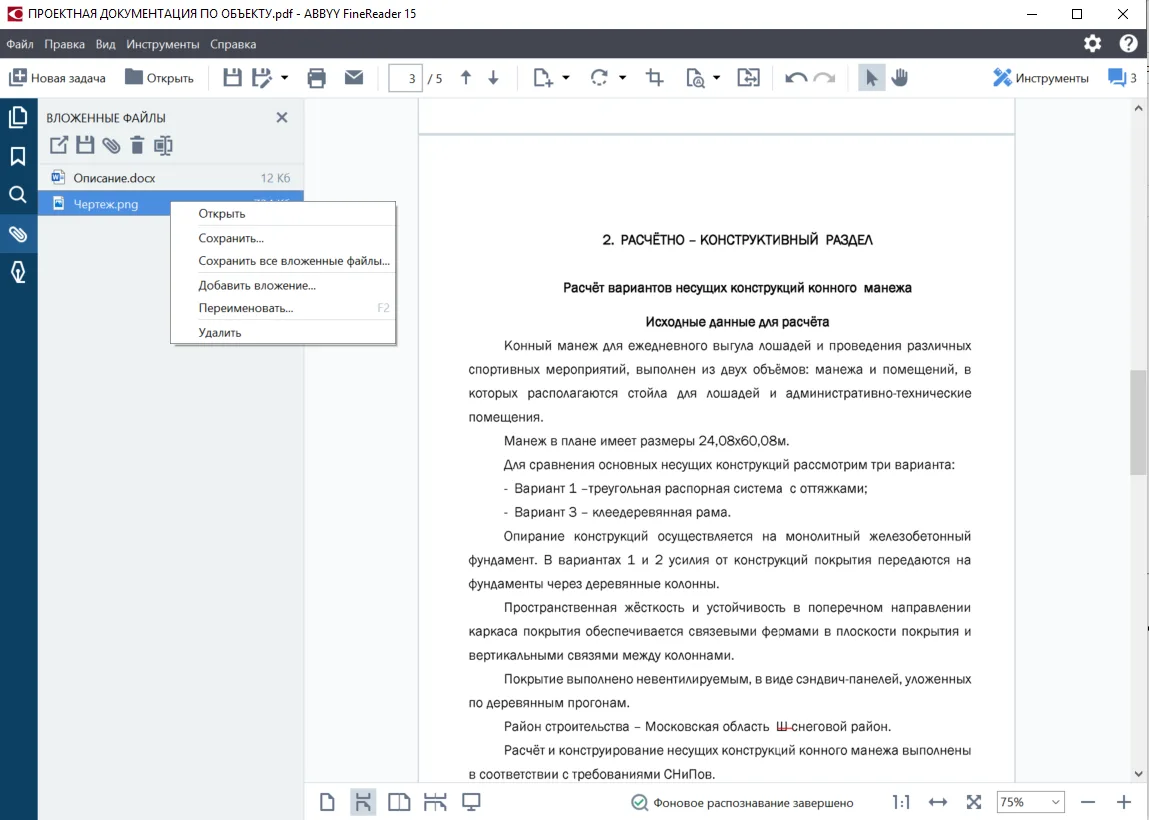Click the Crop pages icon in the toolbar
The height and width of the screenshot is (820, 1149).
(655, 78)
